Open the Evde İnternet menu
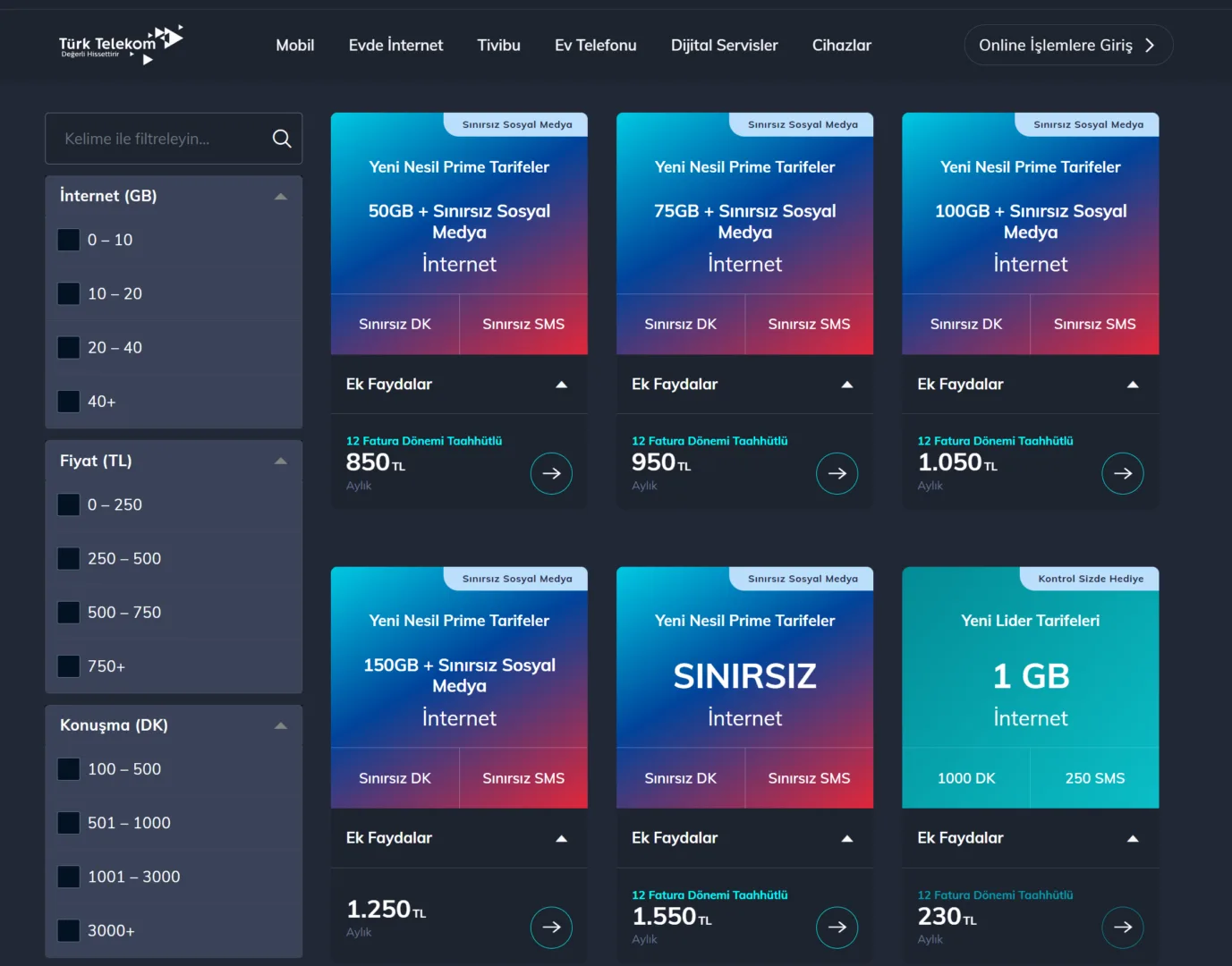Image resolution: width=1232 pixels, height=966 pixels. coord(395,45)
